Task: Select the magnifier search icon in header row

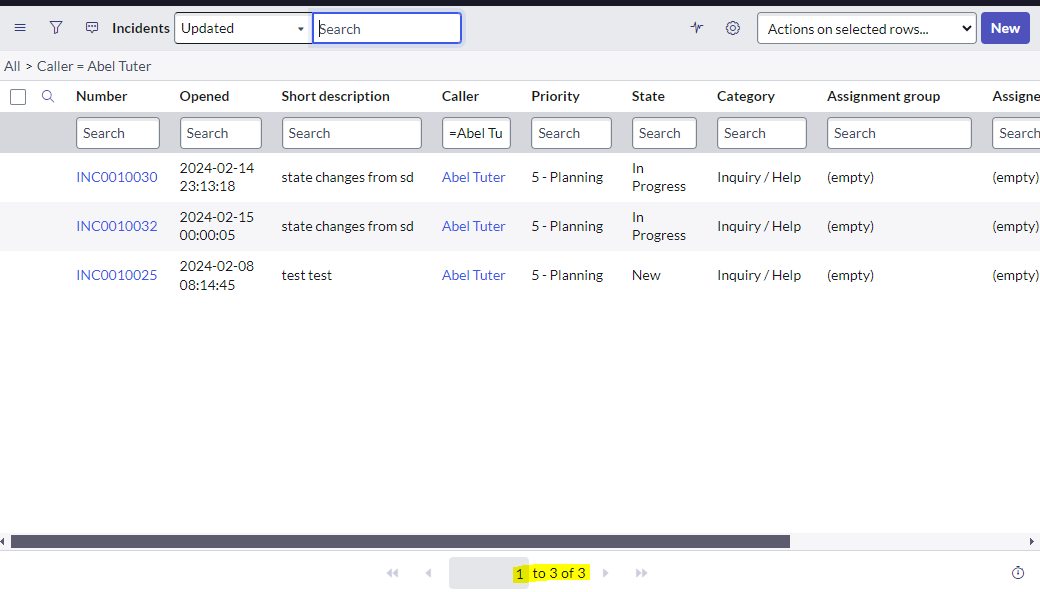Action: tap(47, 96)
